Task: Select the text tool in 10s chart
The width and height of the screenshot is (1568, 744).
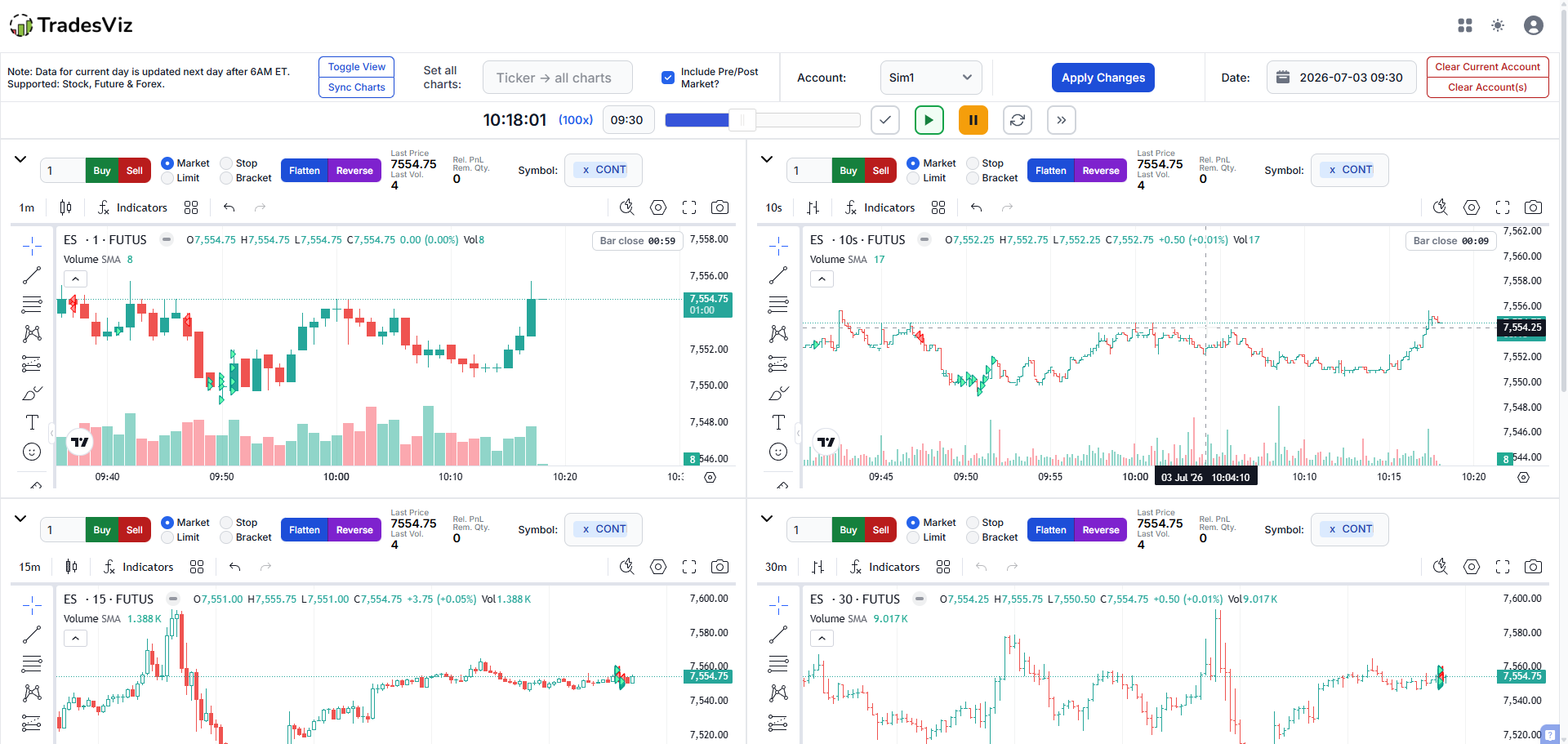Action: point(778,422)
